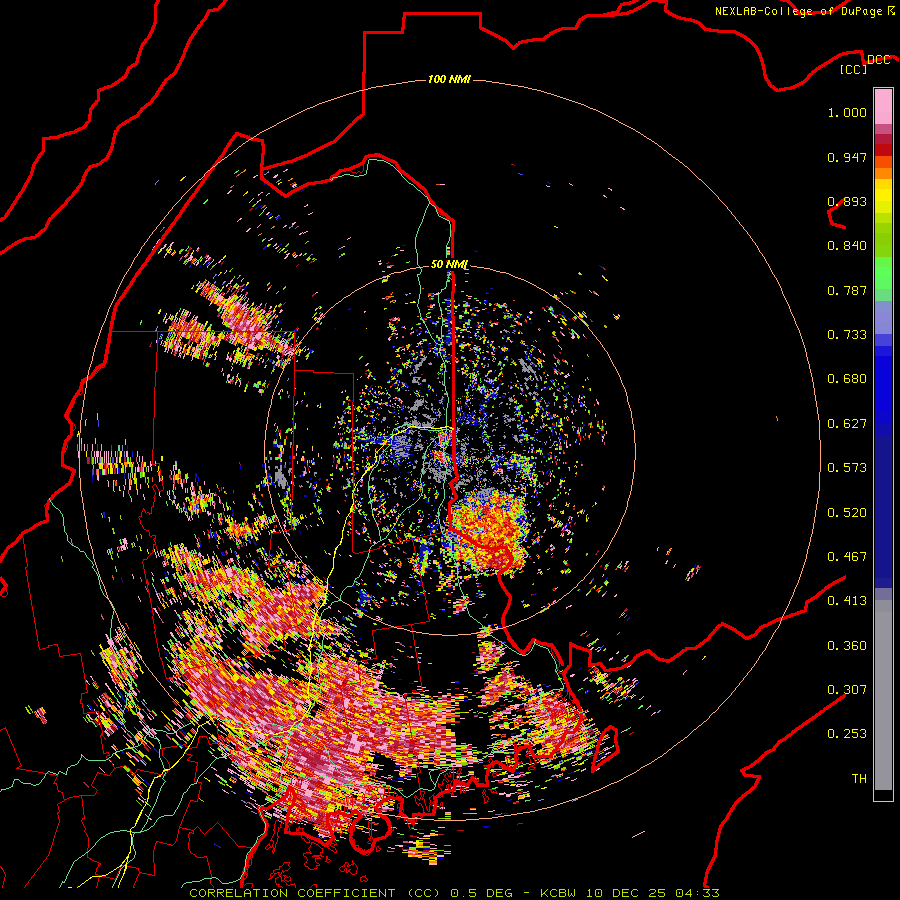Click the DCC [CC] legend title
This screenshot has width=900, height=900.
pyautogui.click(x=864, y=64)
